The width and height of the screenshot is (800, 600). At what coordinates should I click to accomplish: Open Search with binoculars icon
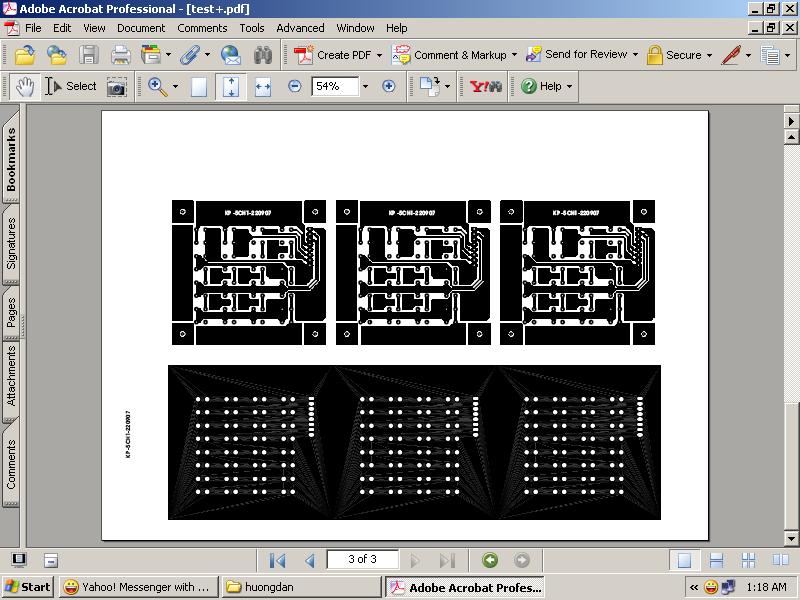click(263, 55)
